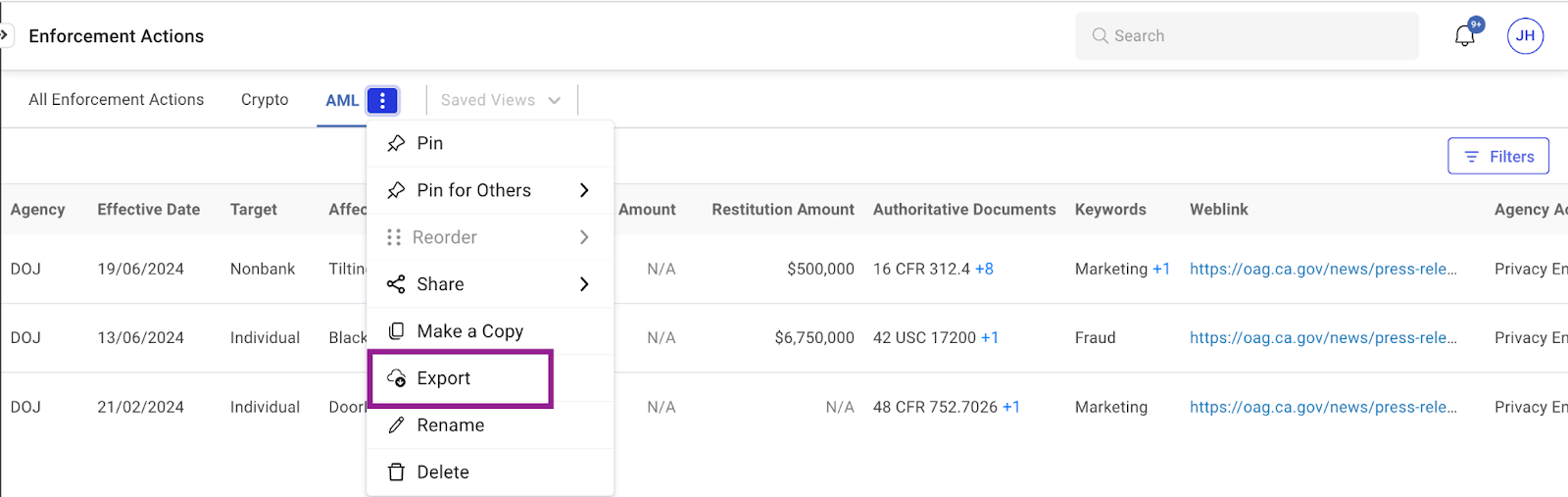Switch to the All Enforcement Actions tab

[117, 100]
